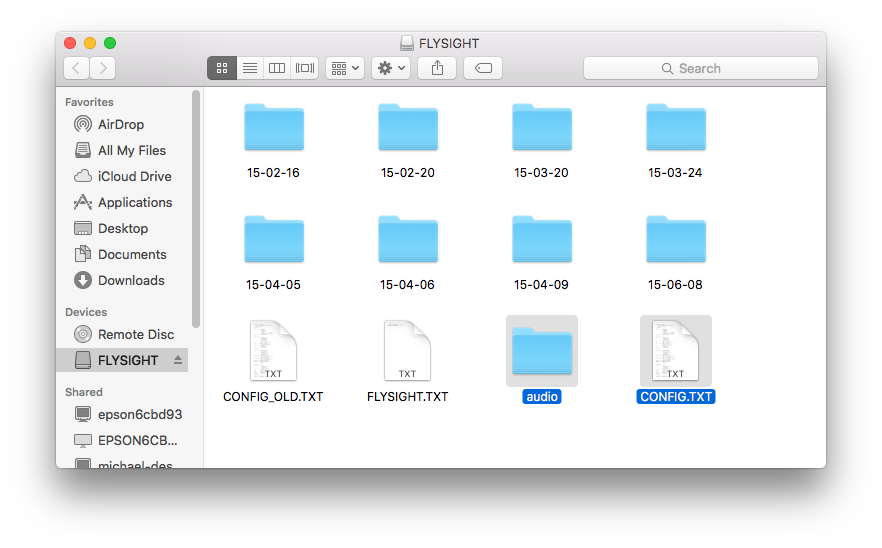Select the audio folder
Screen dimensions: 882x548
point(542,352)
